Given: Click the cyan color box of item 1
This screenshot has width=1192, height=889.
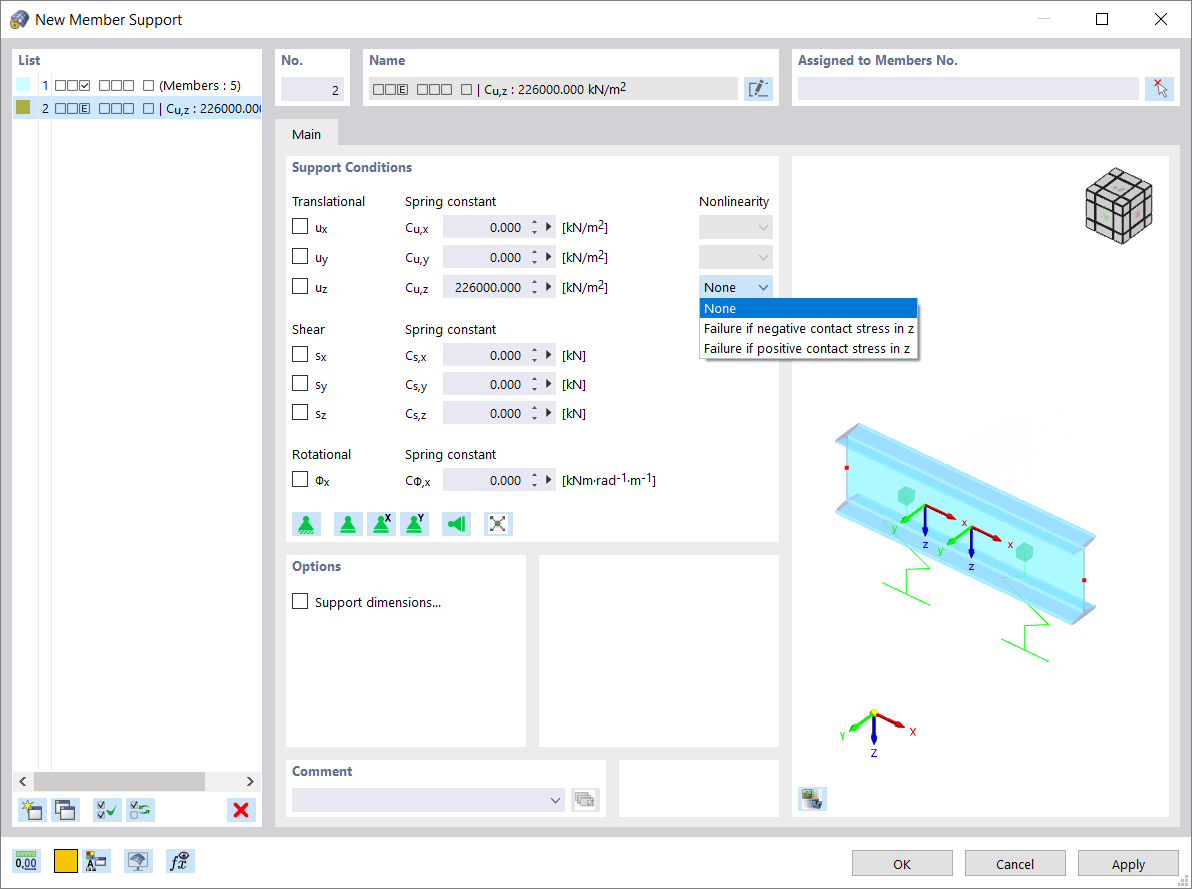Looking at the screenshot, I should 23,84.
